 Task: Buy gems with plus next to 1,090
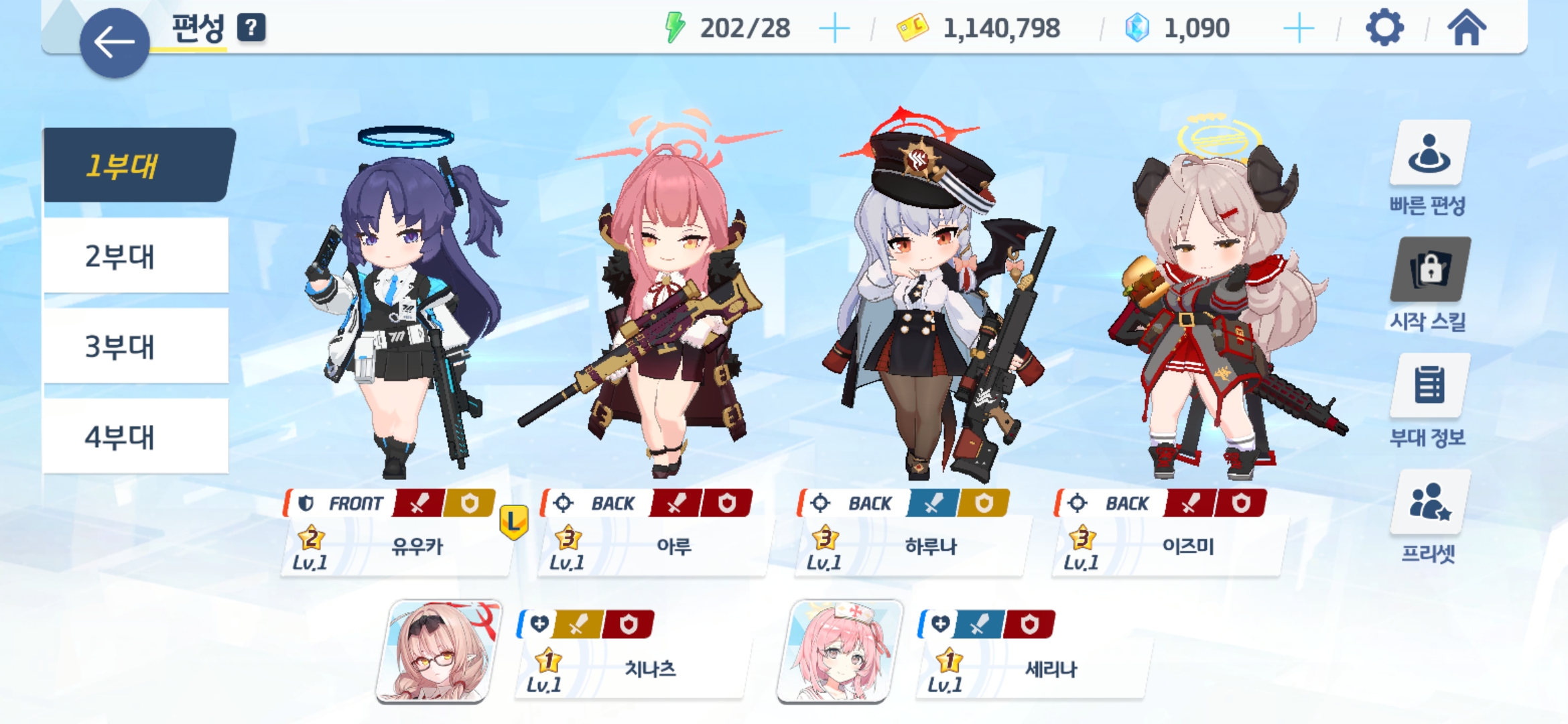pyautogui.click(x=1299, y=29)
